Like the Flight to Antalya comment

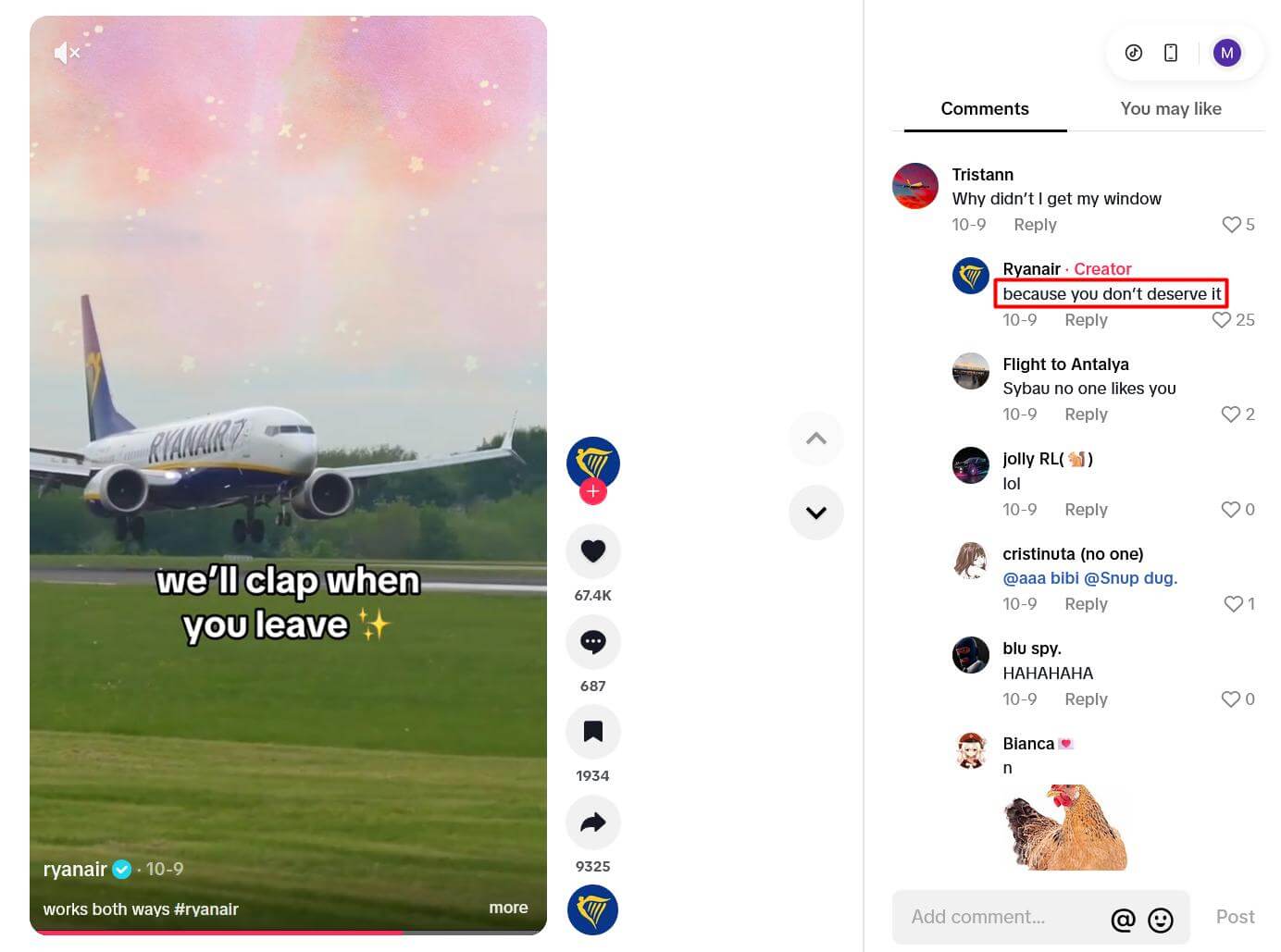1230,414
